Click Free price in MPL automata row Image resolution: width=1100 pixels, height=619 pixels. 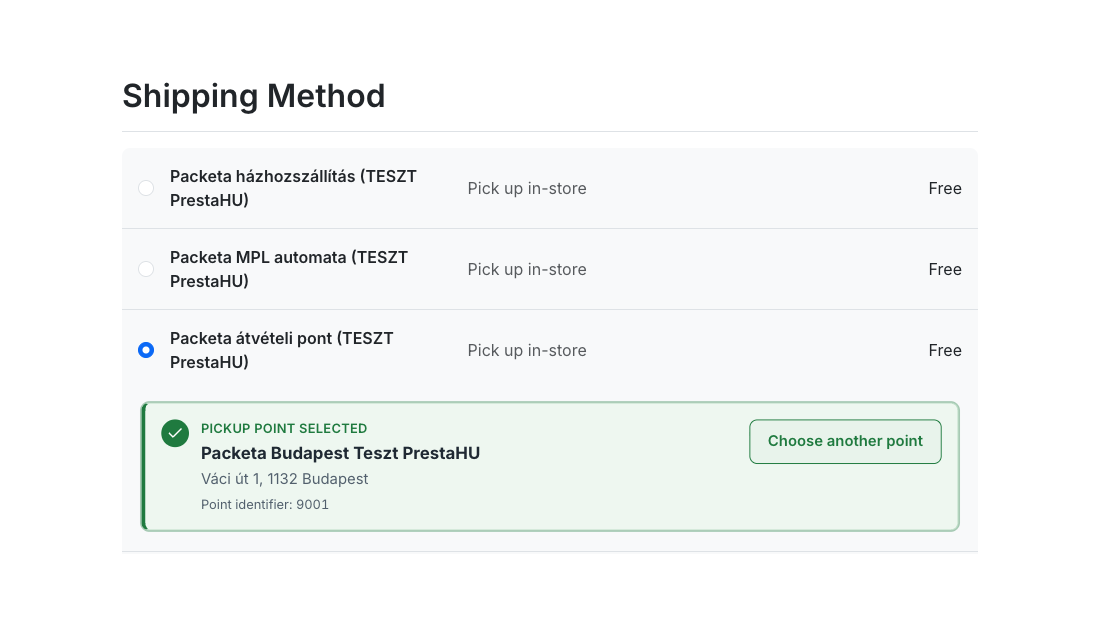click(945, 269)
